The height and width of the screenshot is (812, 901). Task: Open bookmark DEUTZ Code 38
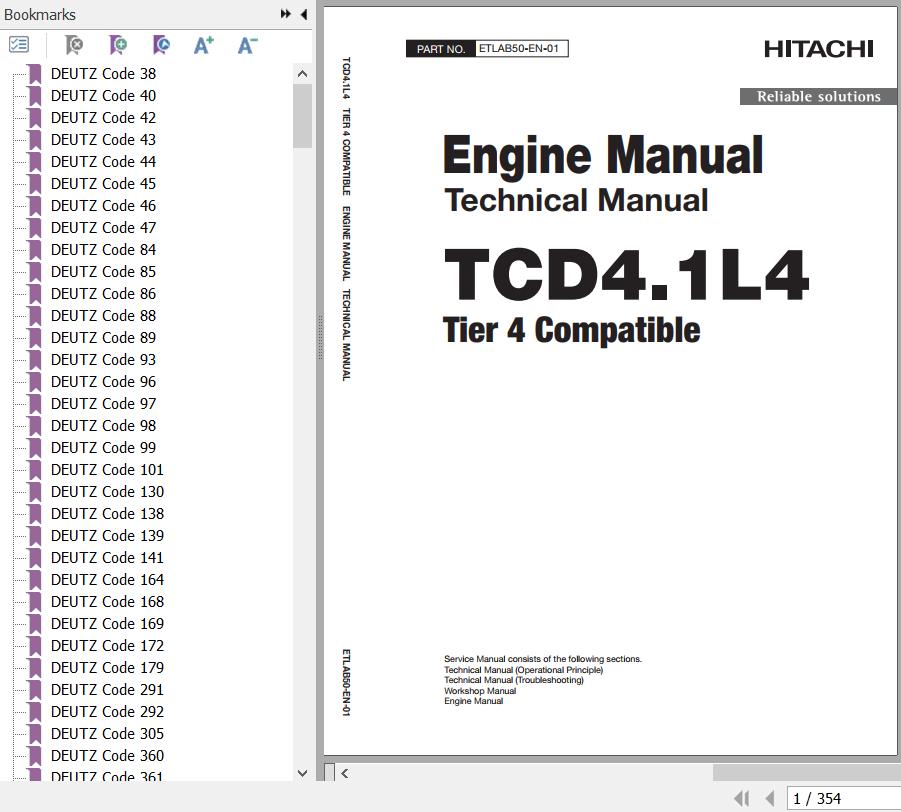click(103, 74)
